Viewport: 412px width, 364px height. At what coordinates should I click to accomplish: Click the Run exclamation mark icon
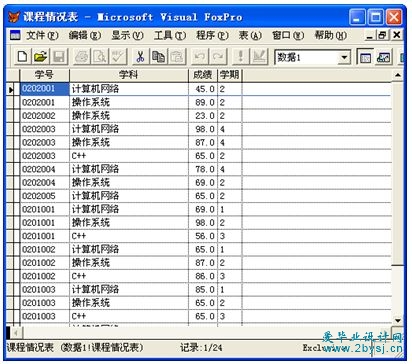point(240,57)
